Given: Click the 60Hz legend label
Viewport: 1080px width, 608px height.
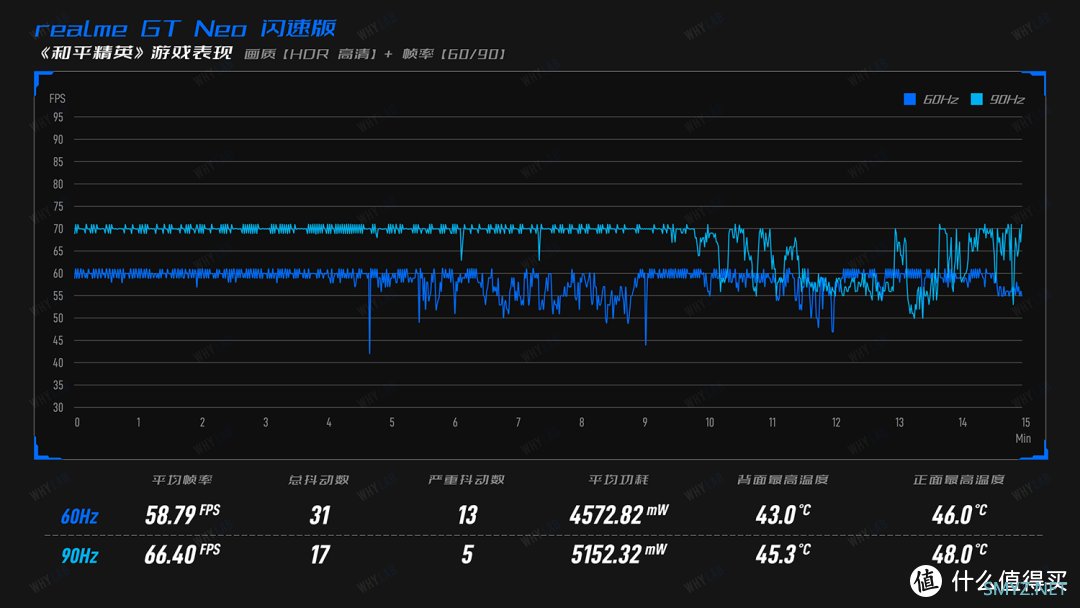Looking at the screenshot, I should 940,100.
